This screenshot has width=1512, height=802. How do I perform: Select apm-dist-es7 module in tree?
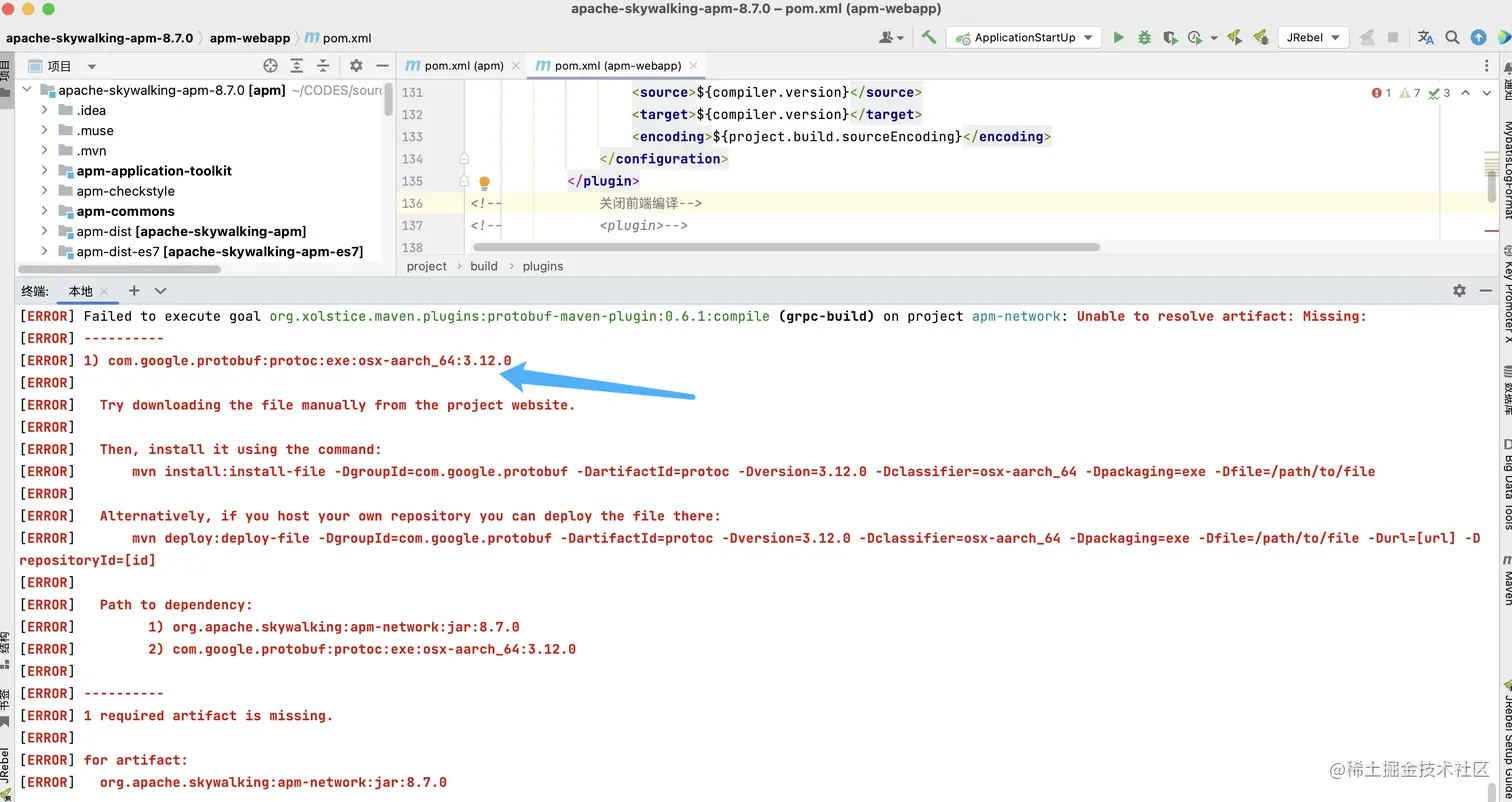[x=219, y=251]
